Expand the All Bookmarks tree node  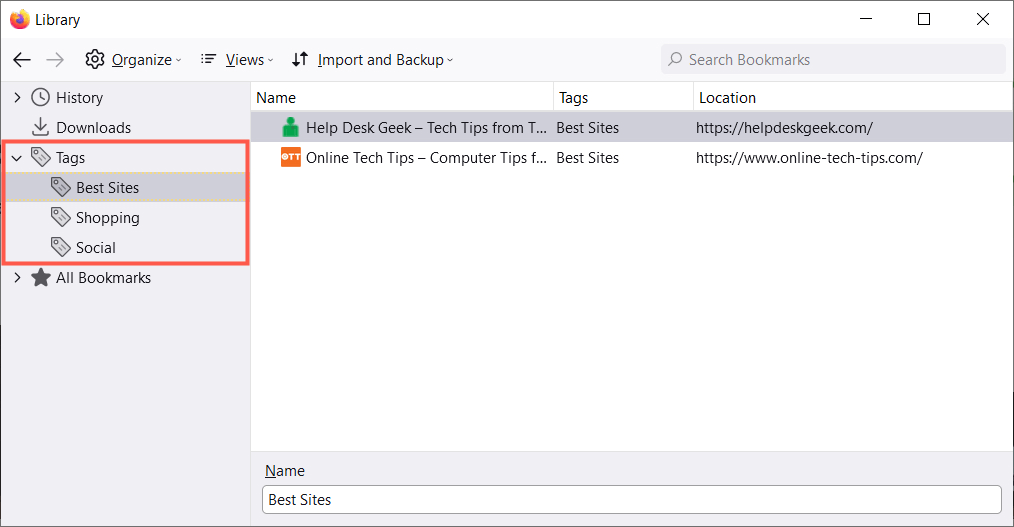tap(16, 278)
